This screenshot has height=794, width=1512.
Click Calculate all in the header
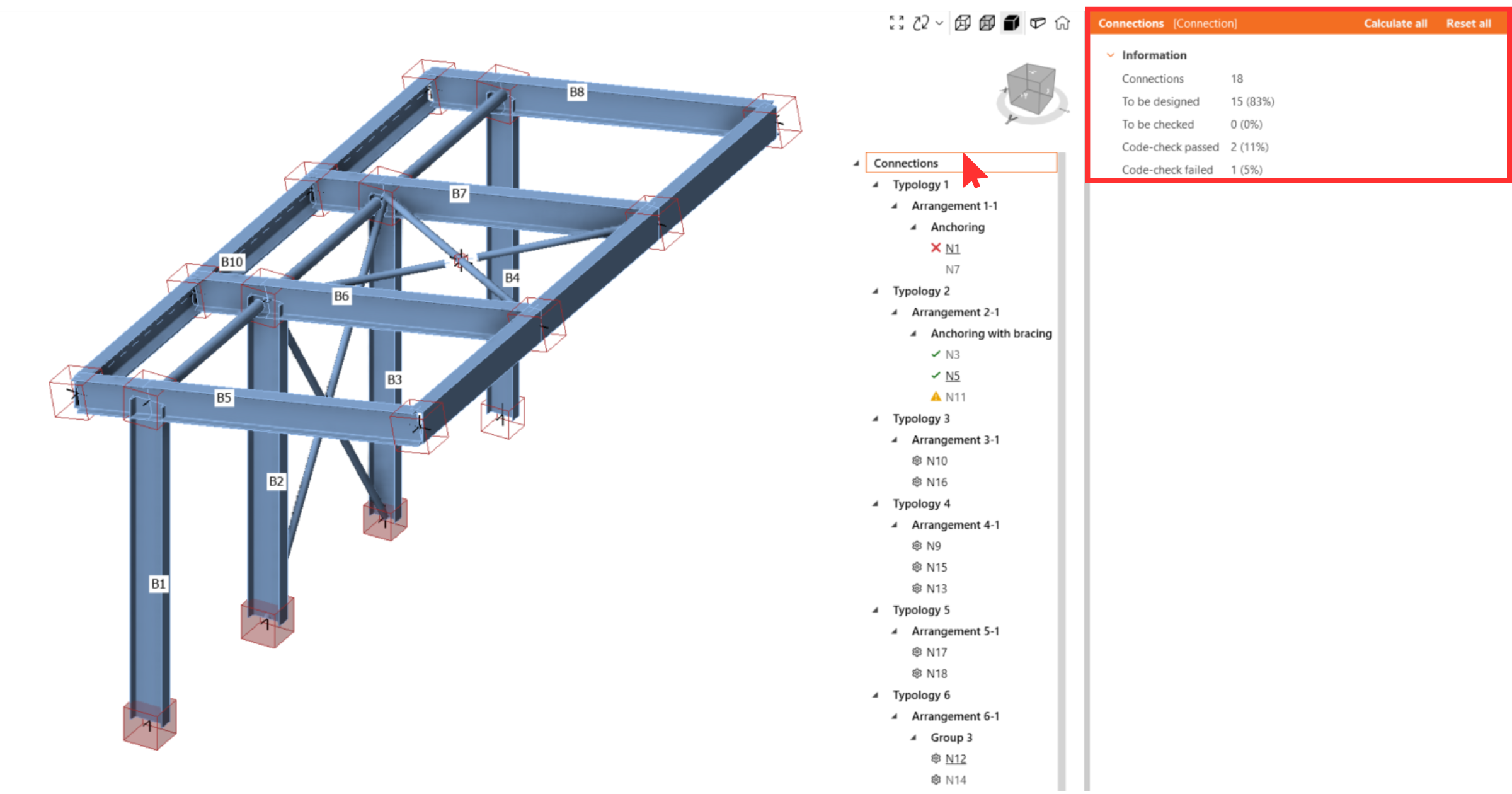tap(1395, 23)
